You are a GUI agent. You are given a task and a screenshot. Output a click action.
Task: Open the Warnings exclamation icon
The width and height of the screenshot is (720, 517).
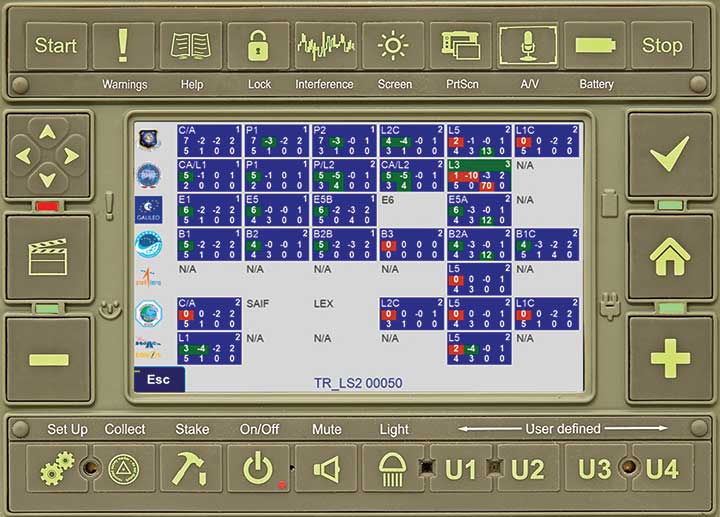124,46
